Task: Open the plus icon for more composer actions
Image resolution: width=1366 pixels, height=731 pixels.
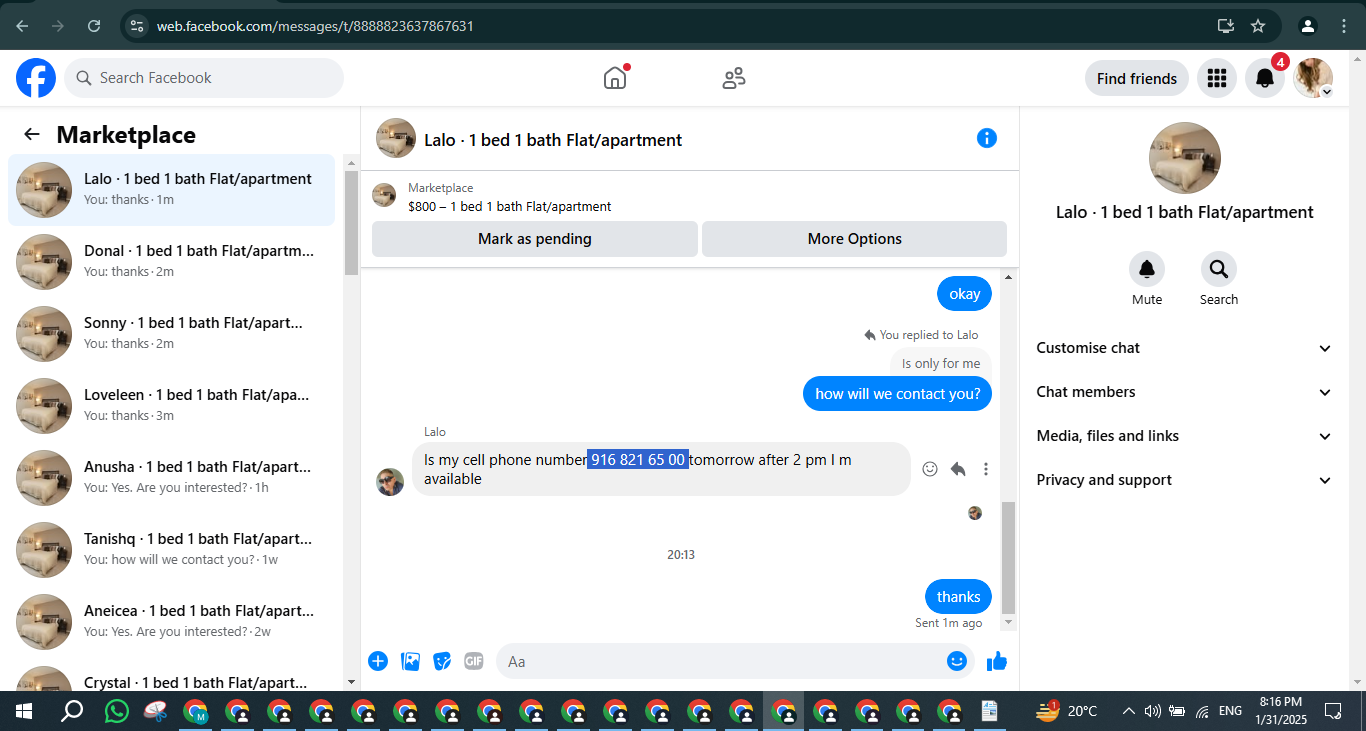Action: pos(378,660)
